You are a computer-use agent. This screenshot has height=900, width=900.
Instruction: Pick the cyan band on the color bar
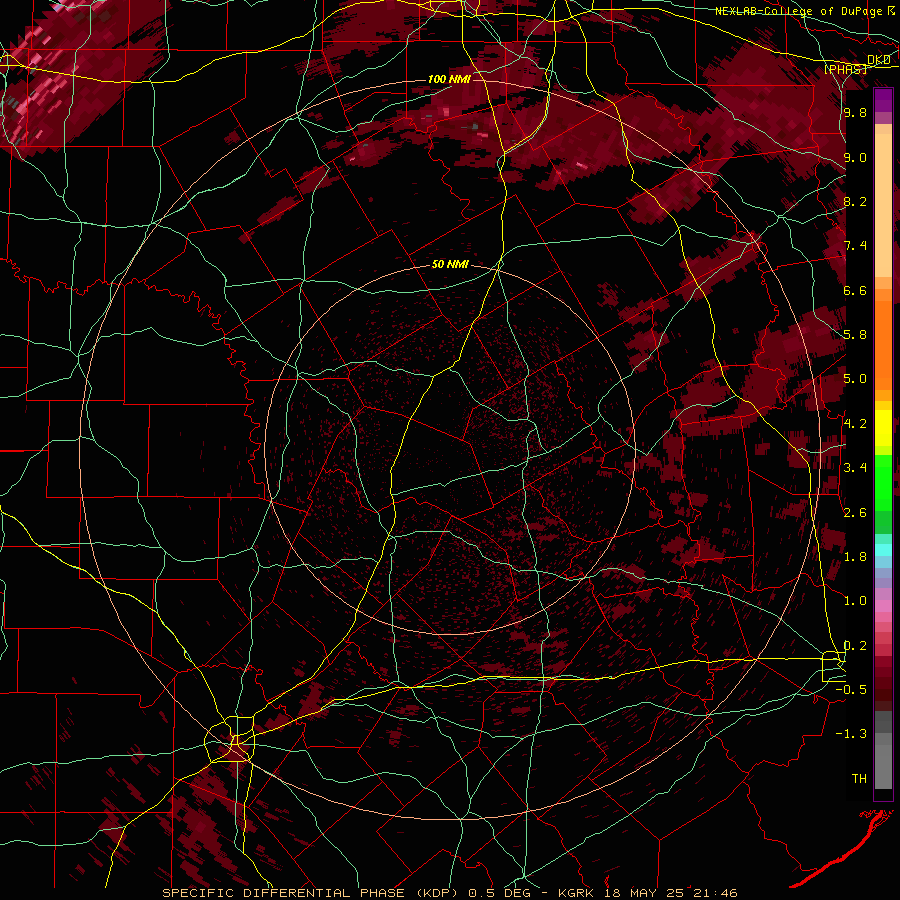pyautogui.click(x=883, y=550)
